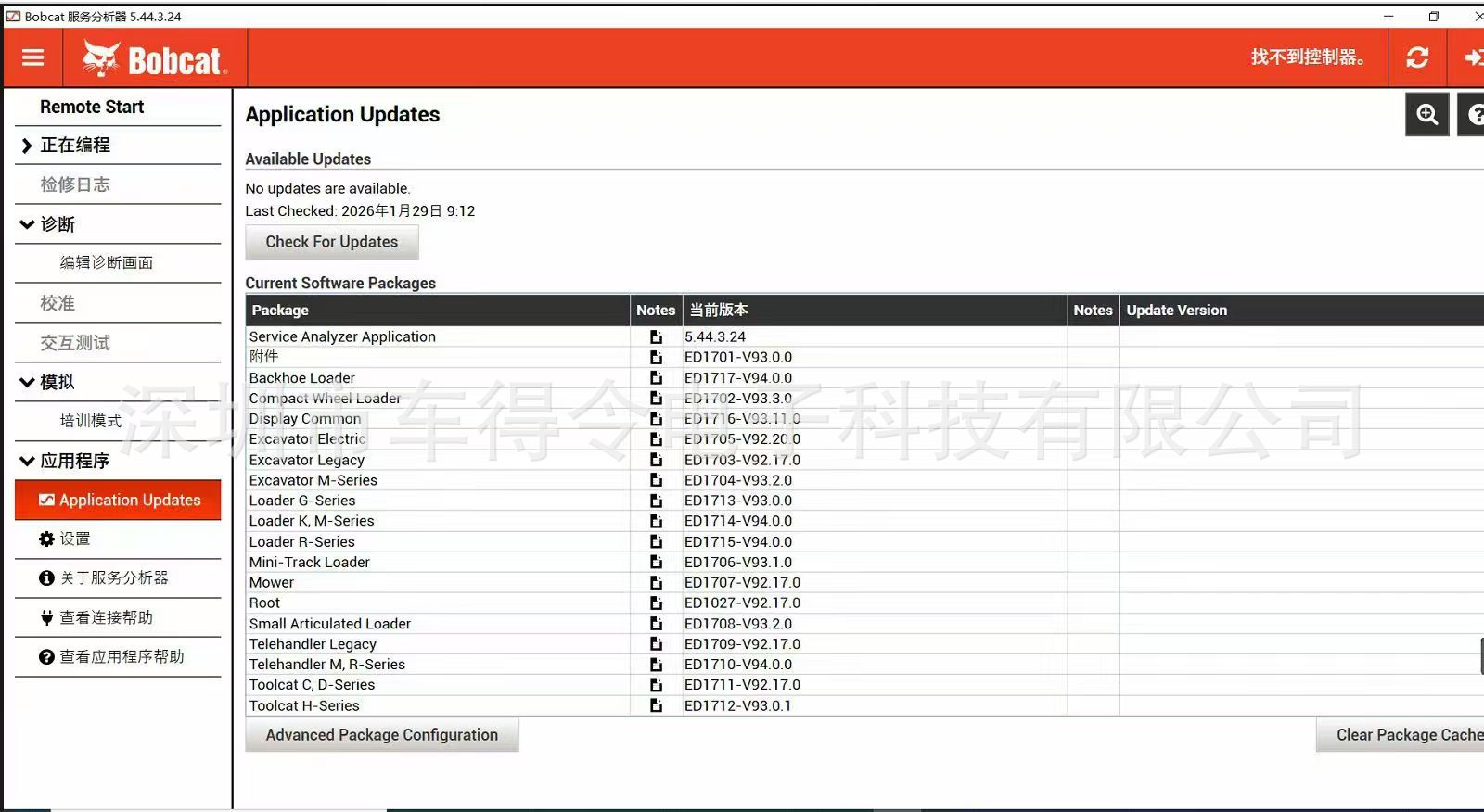
Task: Refresh the controller connection
Action: [1417, 57]
